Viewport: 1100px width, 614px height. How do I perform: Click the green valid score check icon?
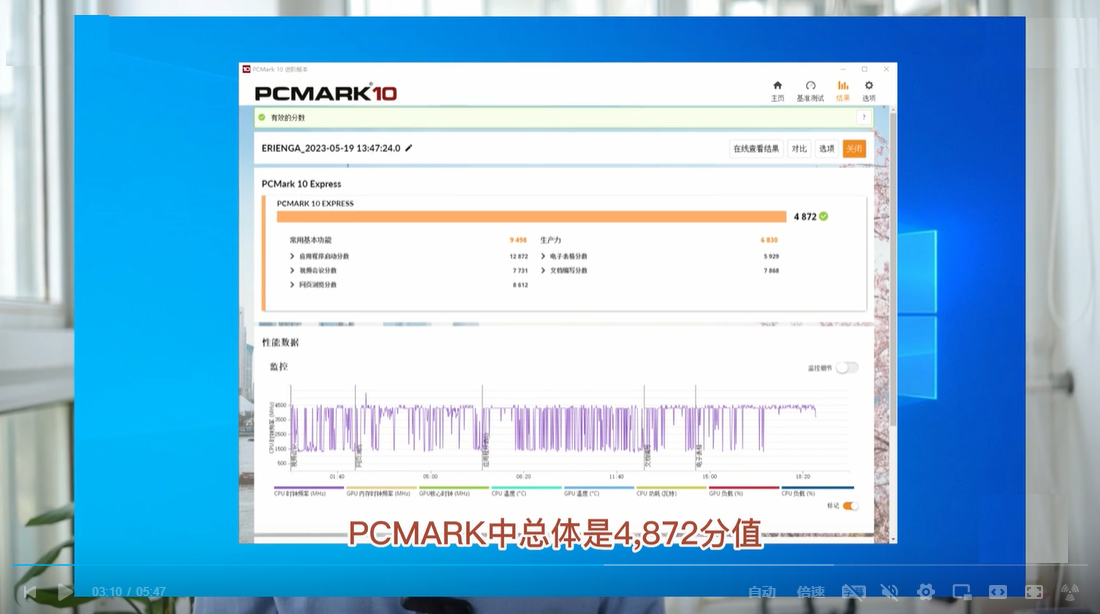(262, 117)
